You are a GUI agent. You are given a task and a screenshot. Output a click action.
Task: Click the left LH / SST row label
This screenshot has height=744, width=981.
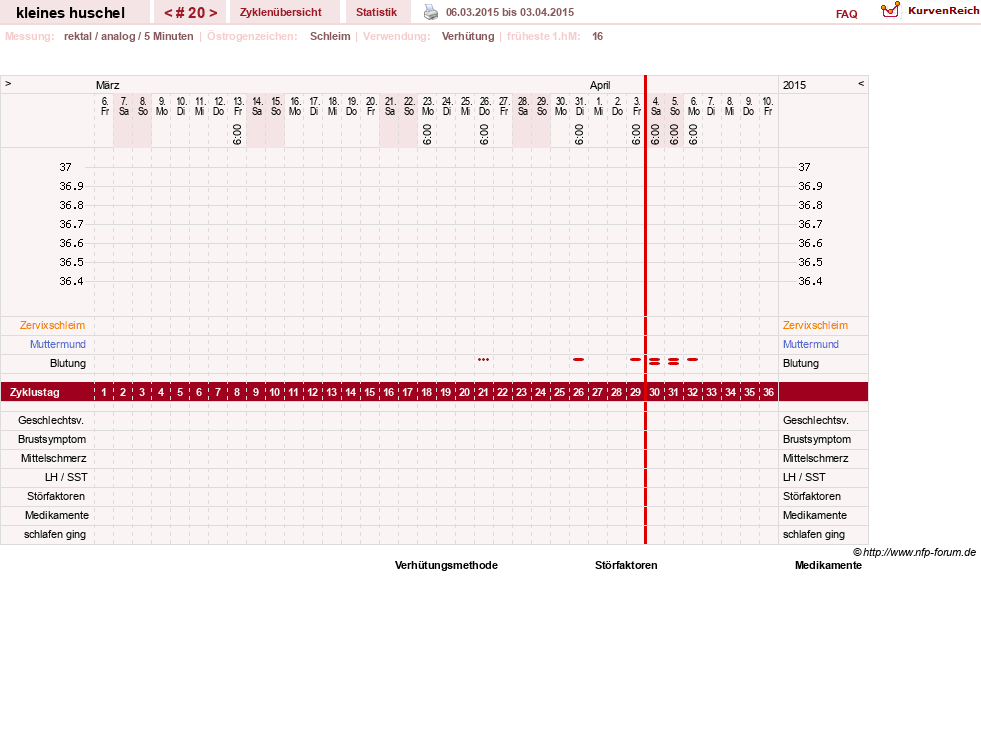(x=66, y=477)
